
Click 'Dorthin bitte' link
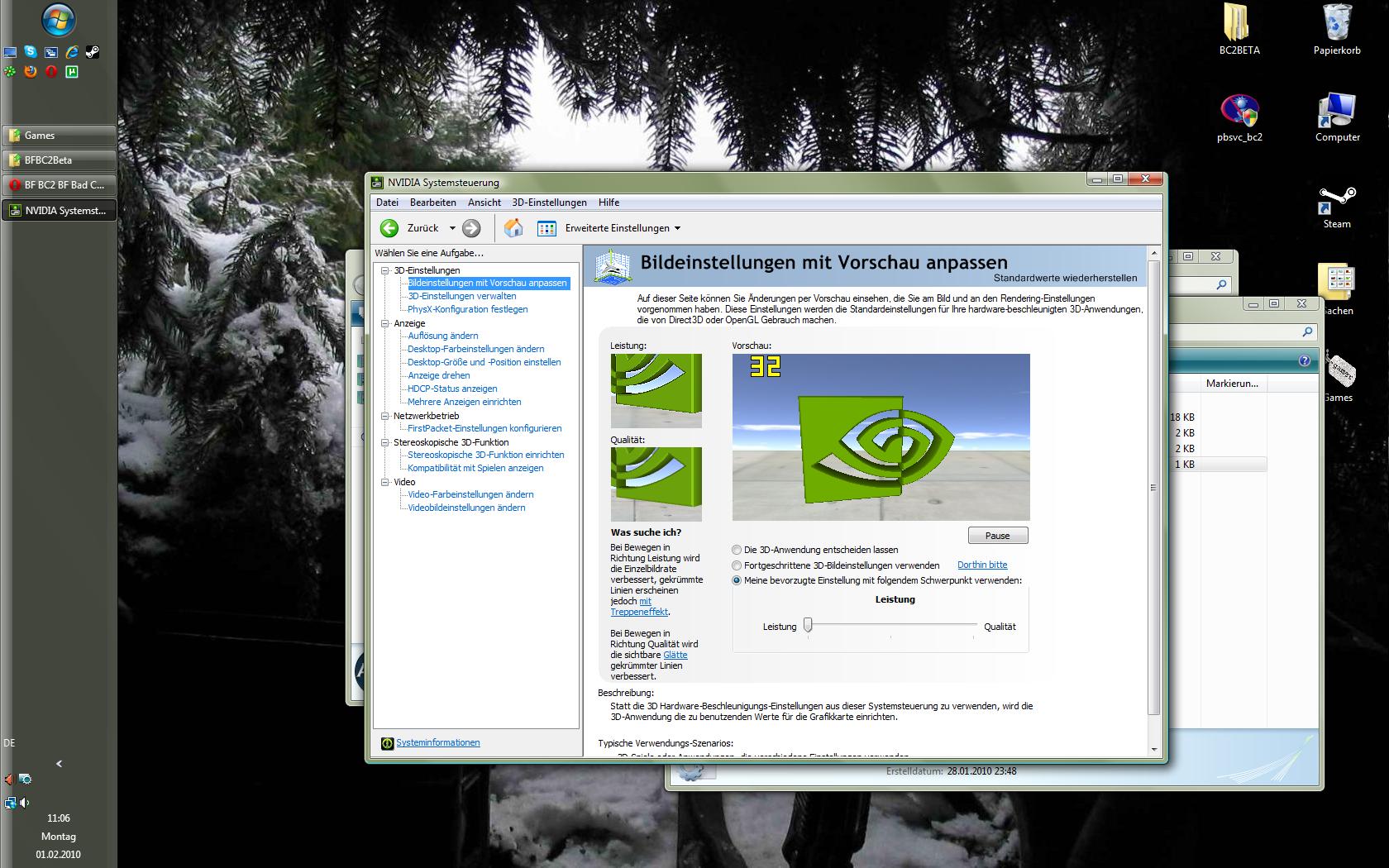click(x=982, y=565)
